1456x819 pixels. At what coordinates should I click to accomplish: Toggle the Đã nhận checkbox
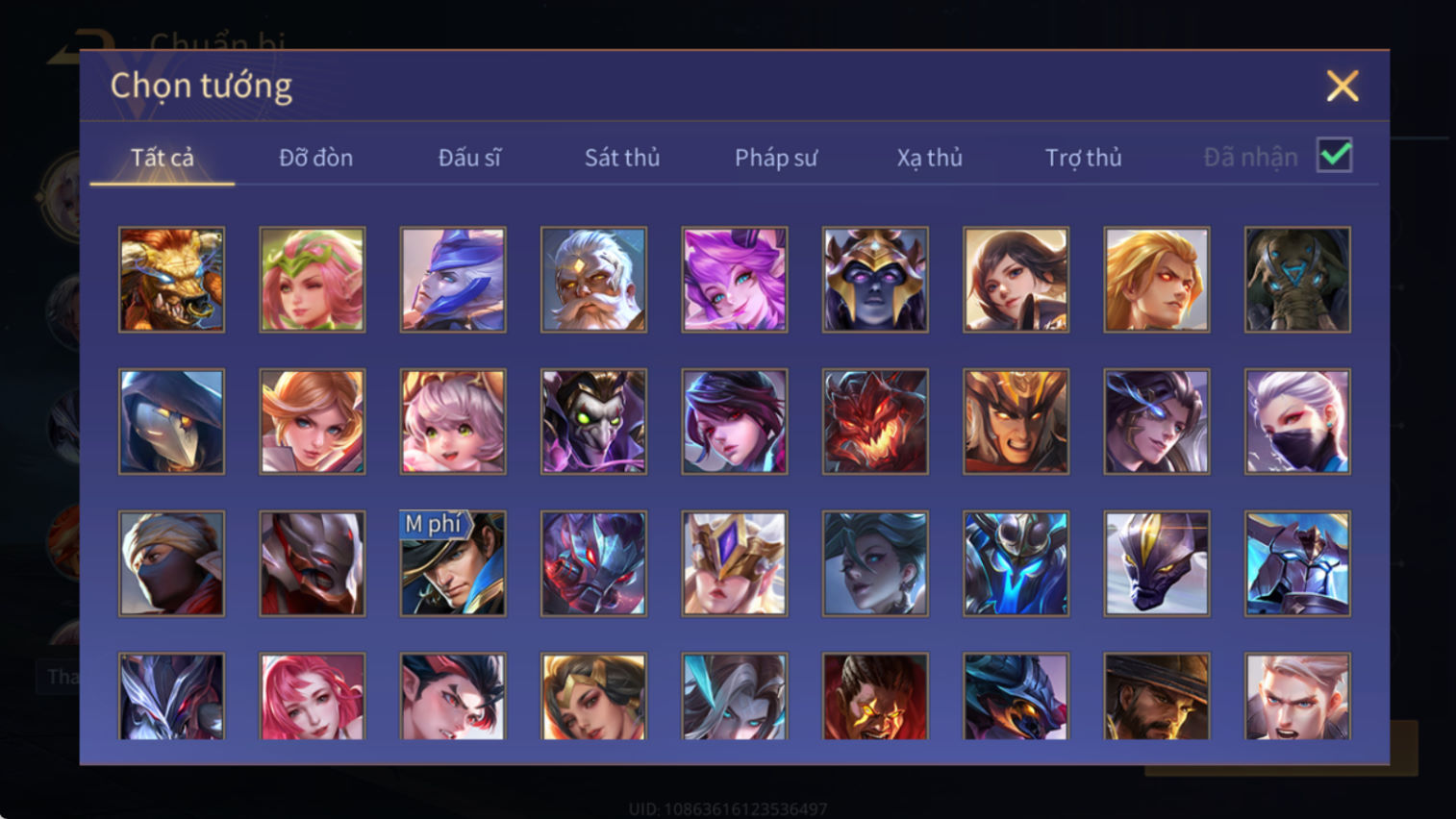1335,156
